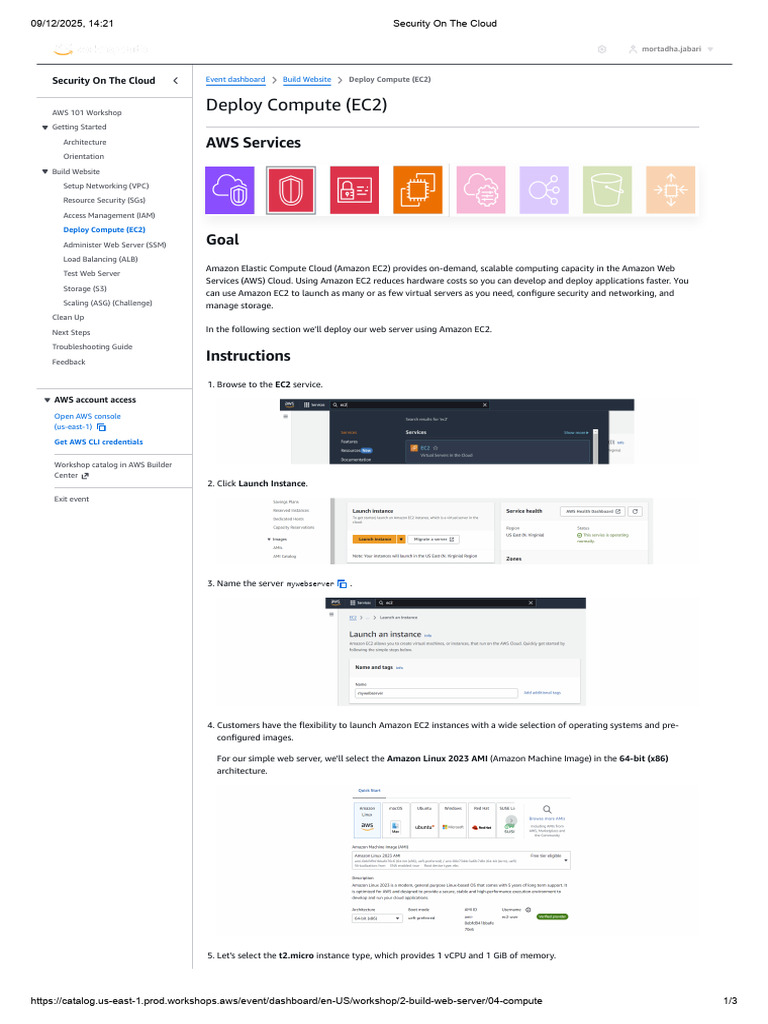Open the mortadha.jabari user dropdown arrow

[x=711, y=49]
